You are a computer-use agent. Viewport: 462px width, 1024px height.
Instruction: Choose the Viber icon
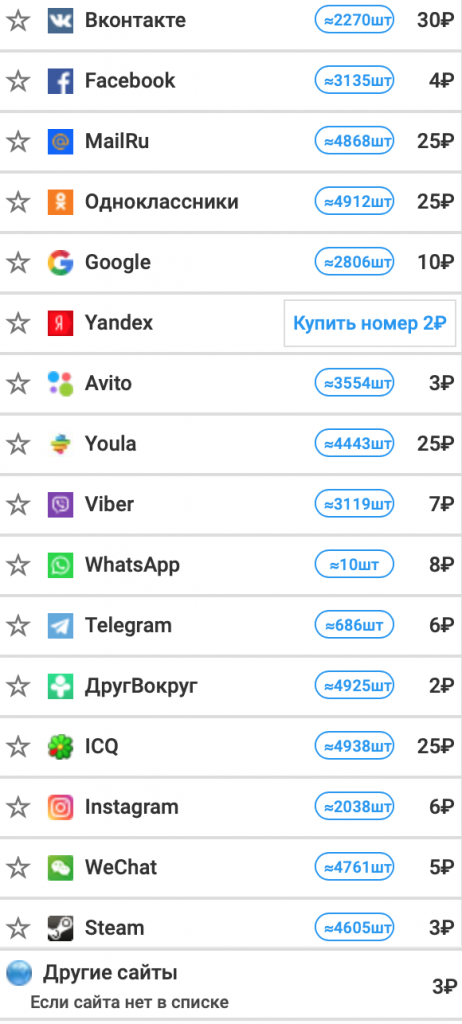(x=60, y=505)
